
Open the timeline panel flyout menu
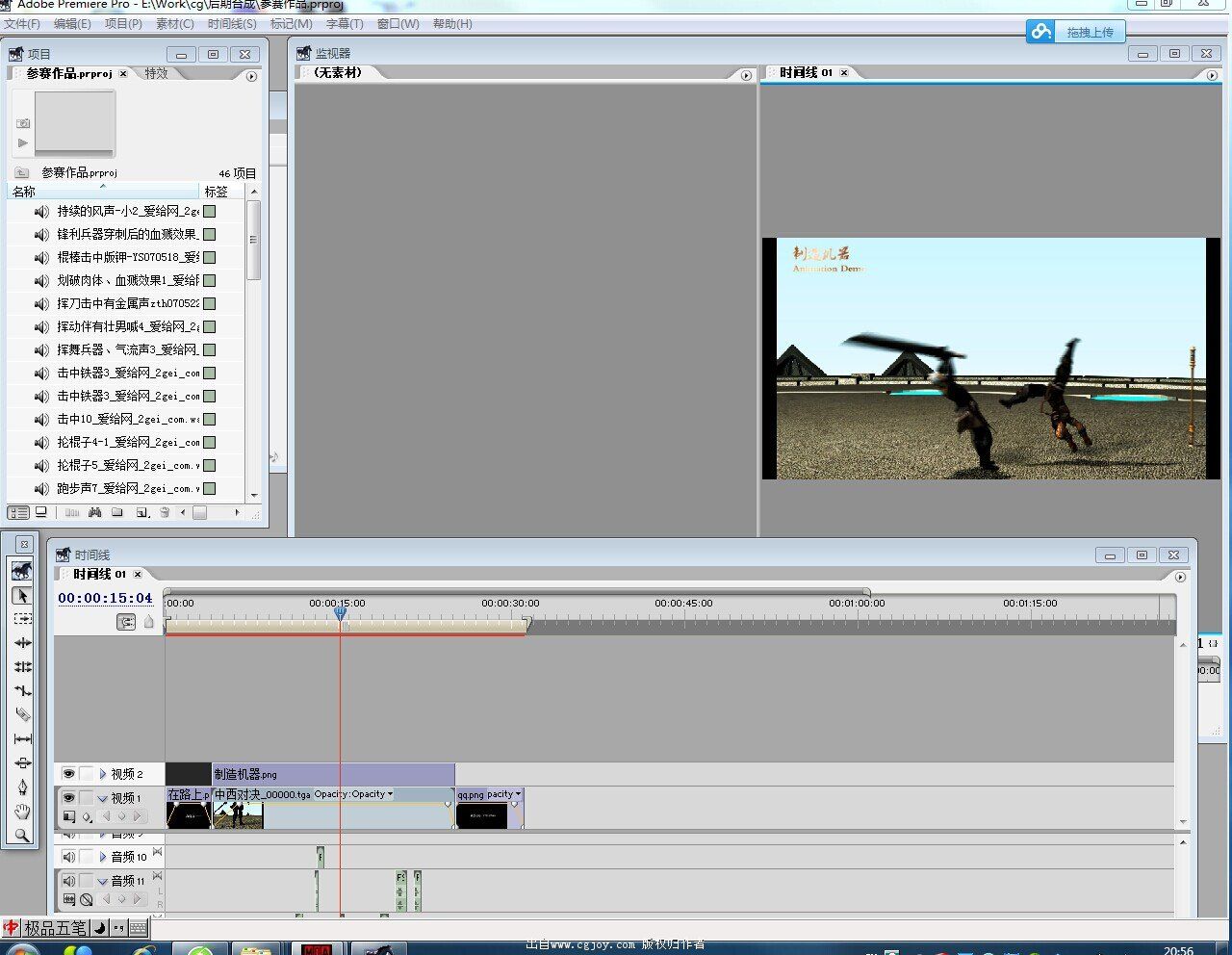click(1180, 577)
